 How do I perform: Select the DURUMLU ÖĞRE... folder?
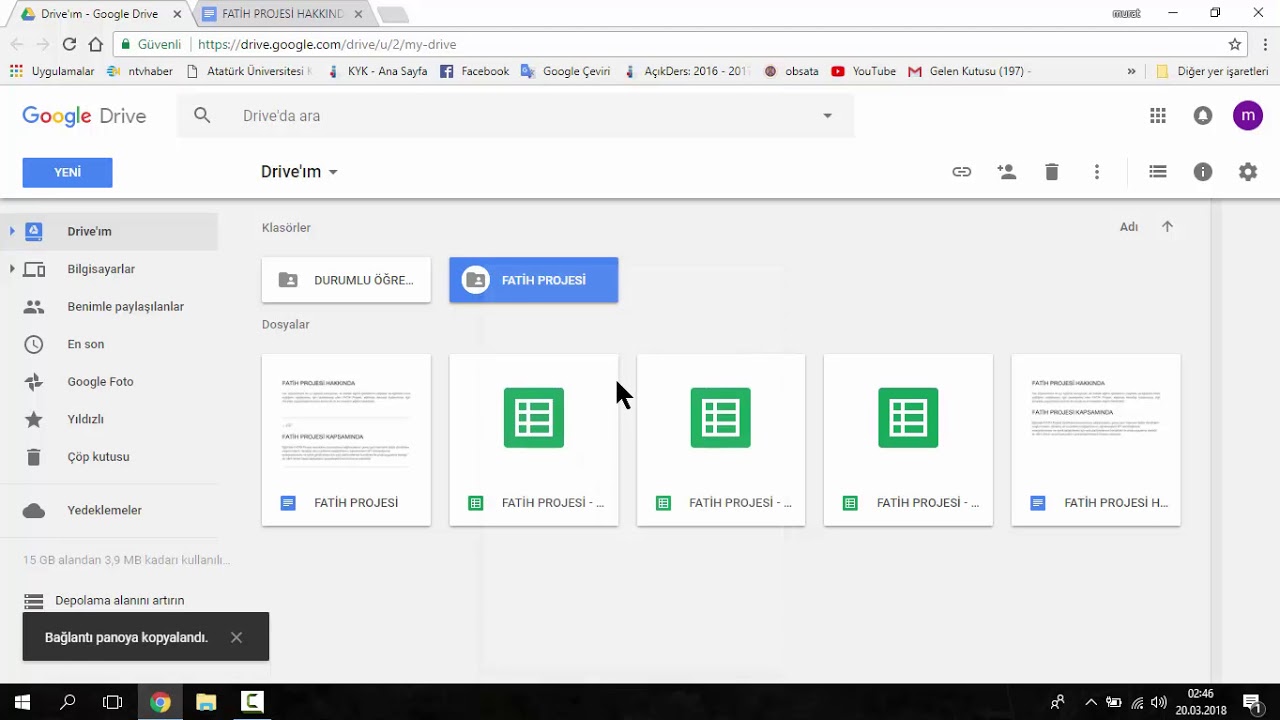point(346,280)
